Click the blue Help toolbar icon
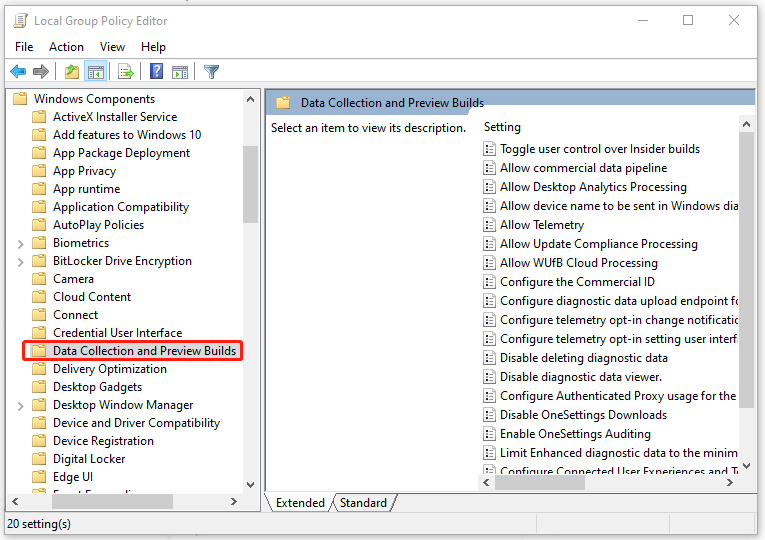Screen dimensions: 765x540 156,72
